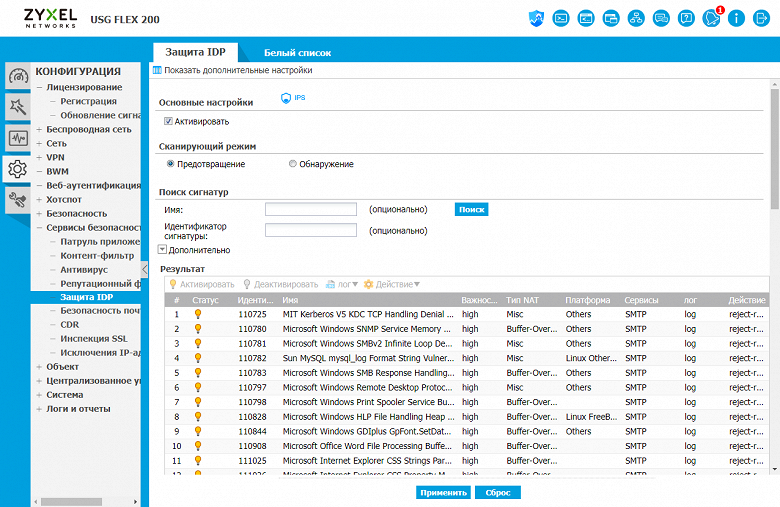Click the signature Имя input field
Viewport: 780px width, 507px height.
[x=311, y=209]
